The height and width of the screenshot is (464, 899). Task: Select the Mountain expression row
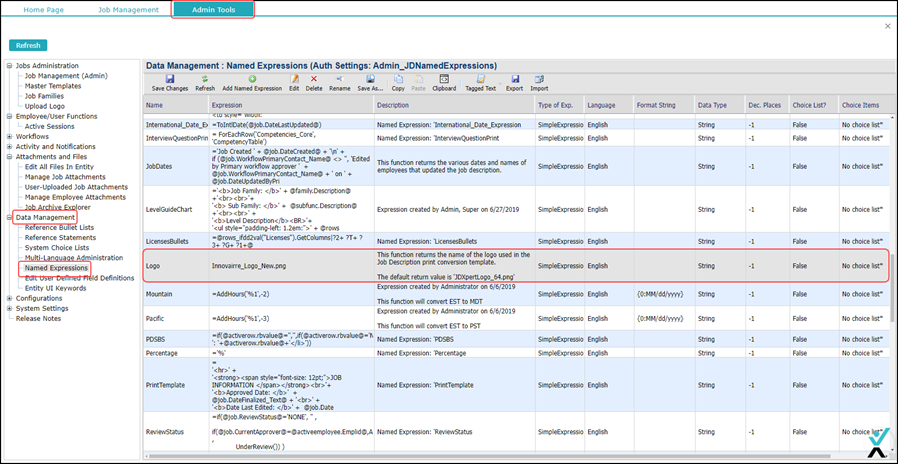[x=517, y=295]
